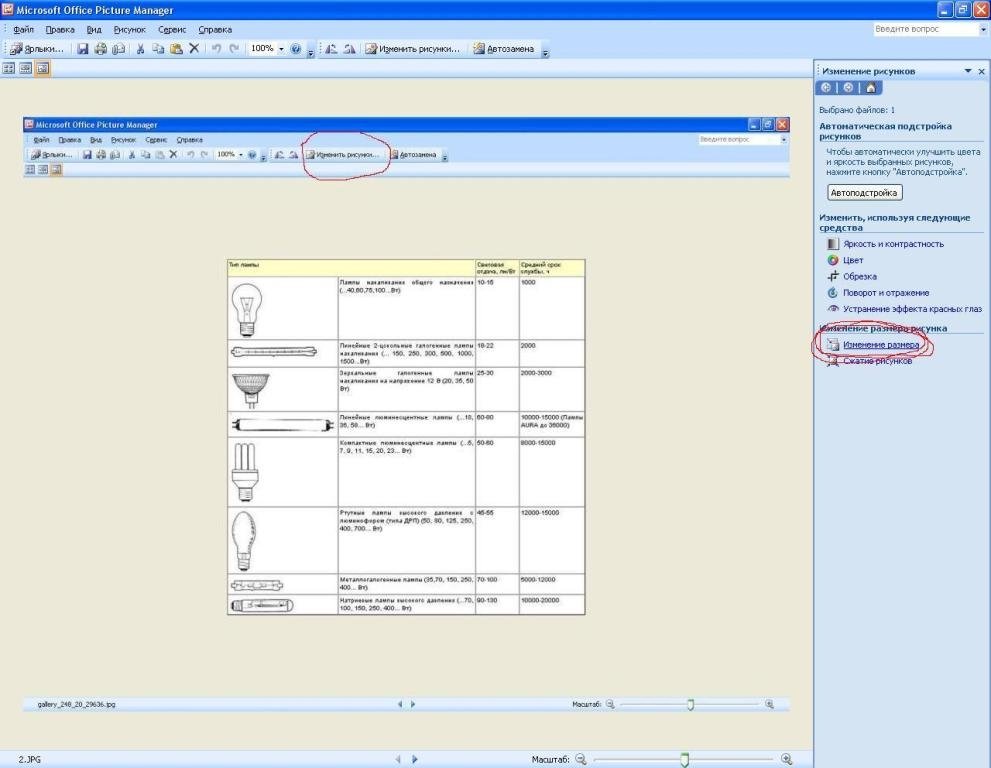Click the Масштаб zoom slider handle

point(684,759)
